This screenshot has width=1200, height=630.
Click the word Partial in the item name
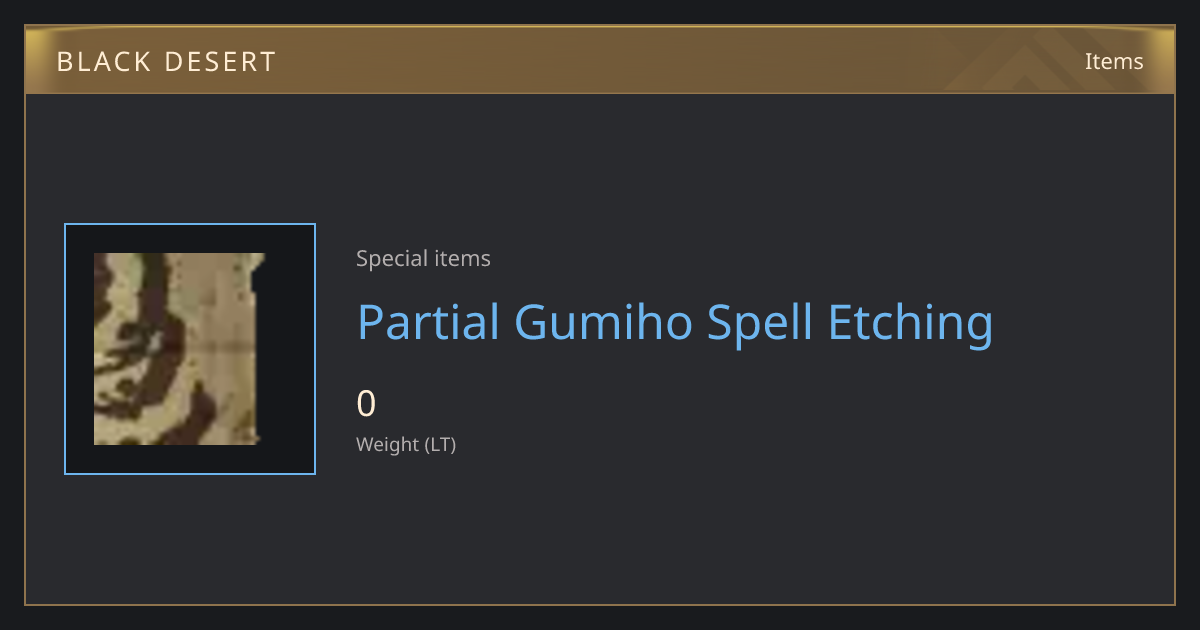tap(428, 322)
